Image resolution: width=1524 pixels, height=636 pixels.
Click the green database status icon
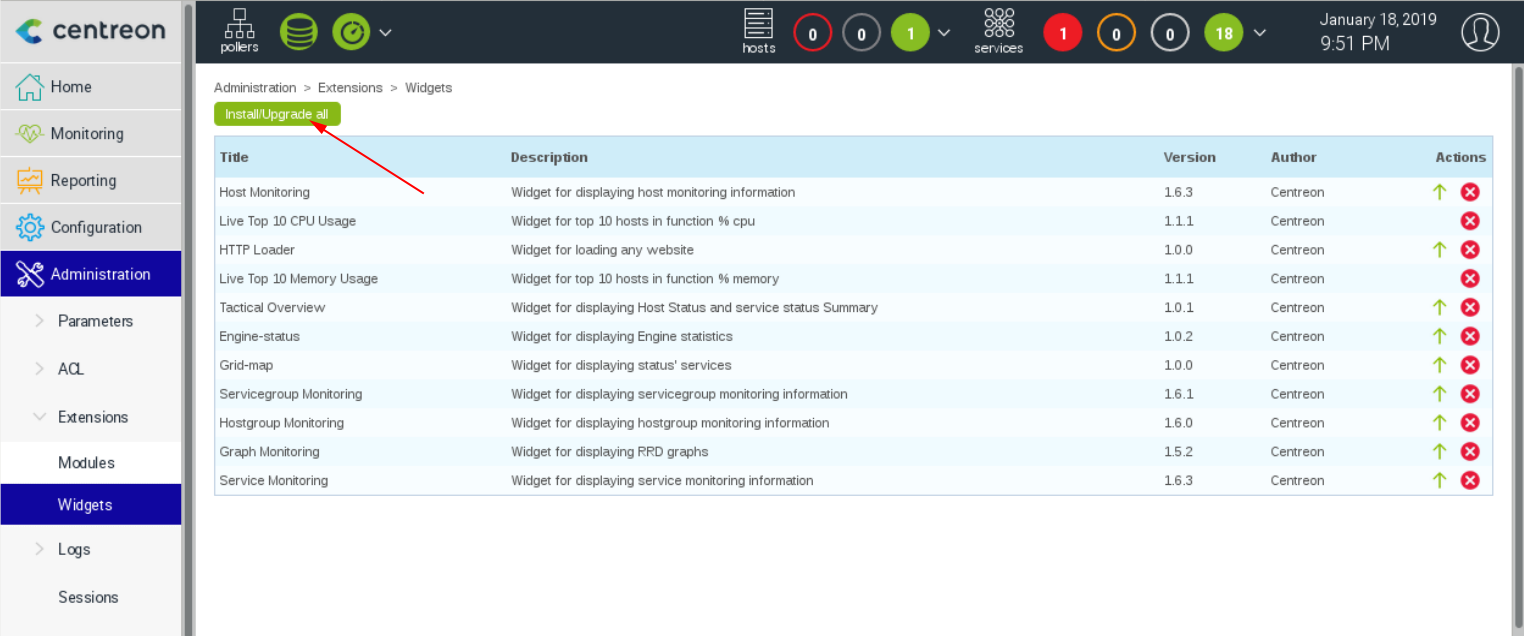click(x=298, y=32)
